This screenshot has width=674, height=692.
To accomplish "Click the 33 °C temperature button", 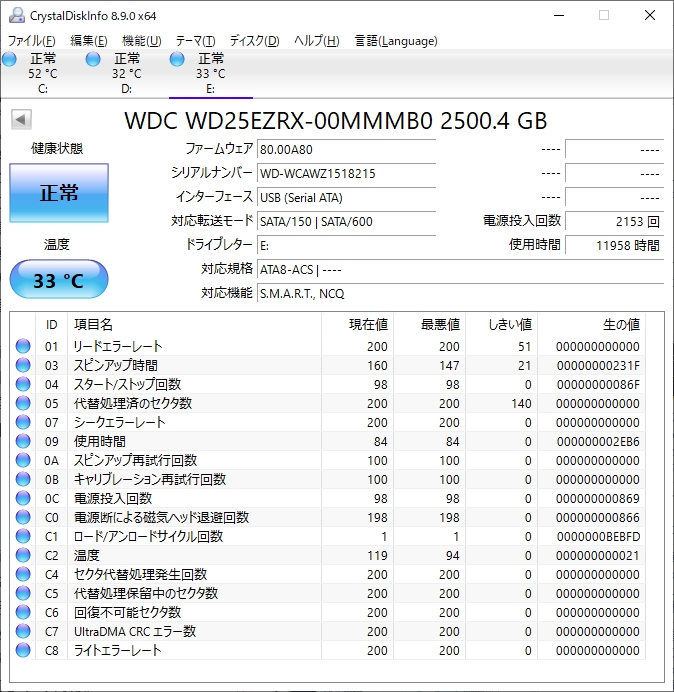I will click(x=59, y=279).
